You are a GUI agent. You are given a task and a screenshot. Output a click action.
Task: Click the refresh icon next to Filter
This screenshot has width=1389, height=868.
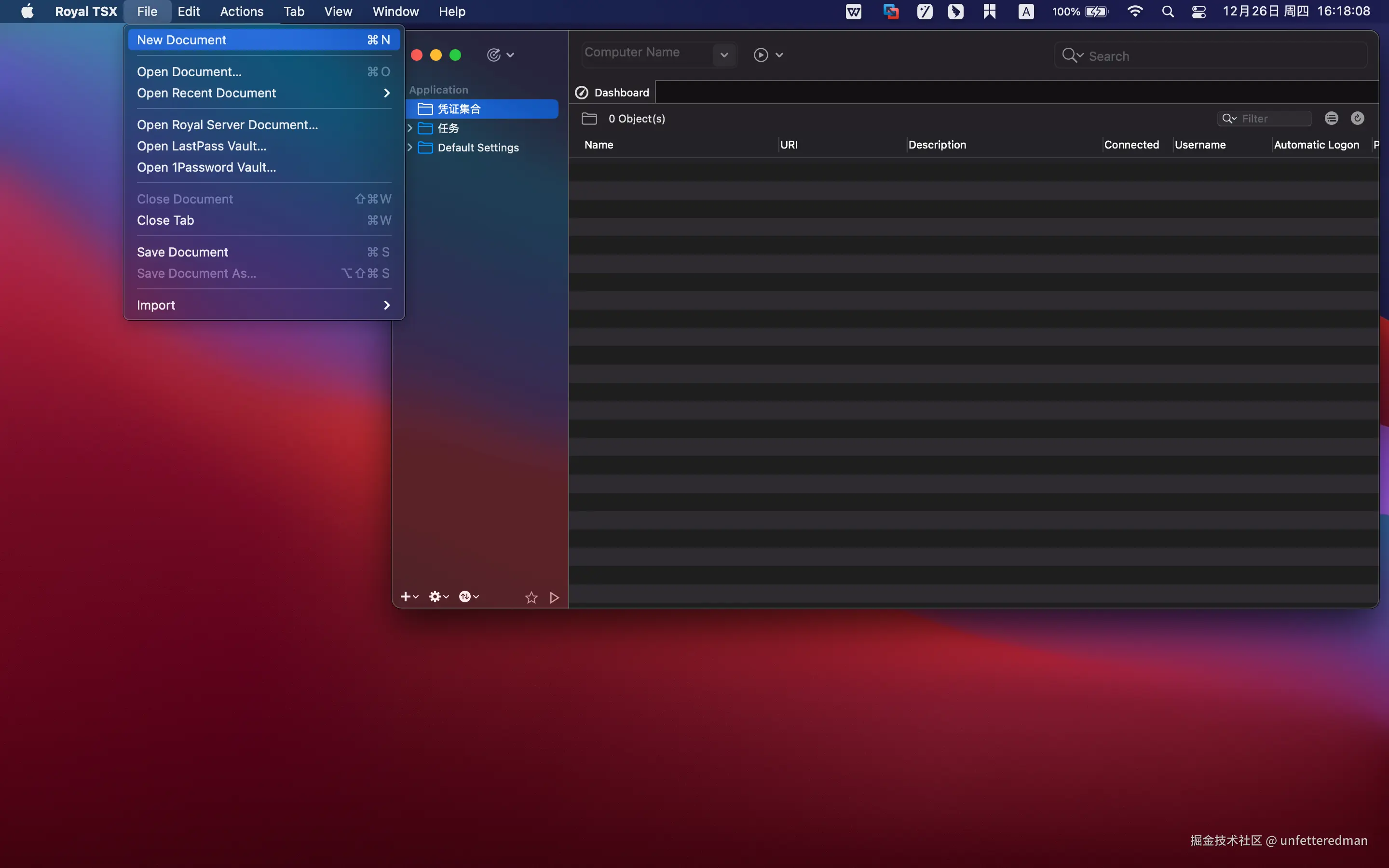coord(1357,118)
